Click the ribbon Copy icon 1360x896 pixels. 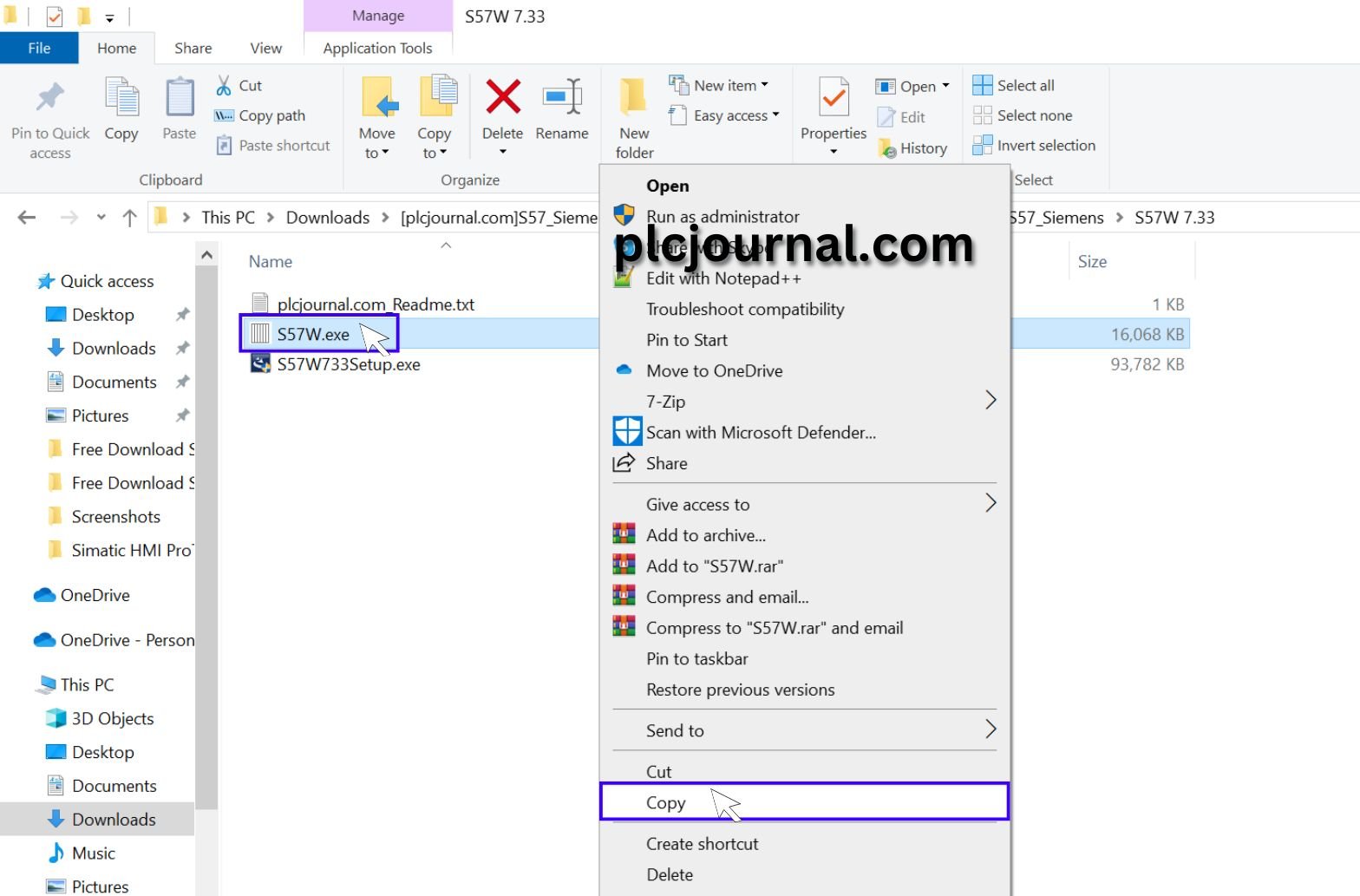(x=121, y=96)
